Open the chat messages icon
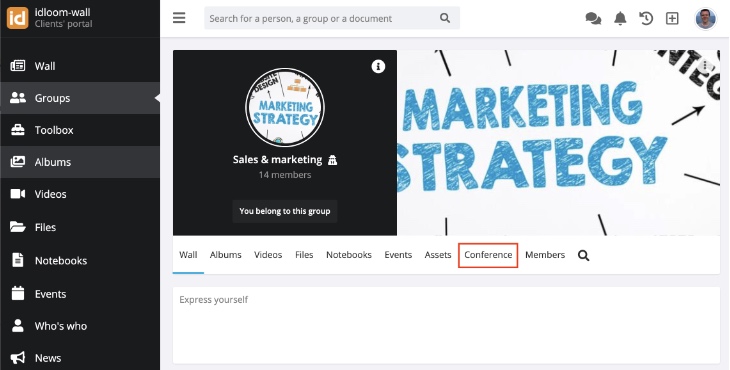The image size is (730, 370). [x=593, y=19]
